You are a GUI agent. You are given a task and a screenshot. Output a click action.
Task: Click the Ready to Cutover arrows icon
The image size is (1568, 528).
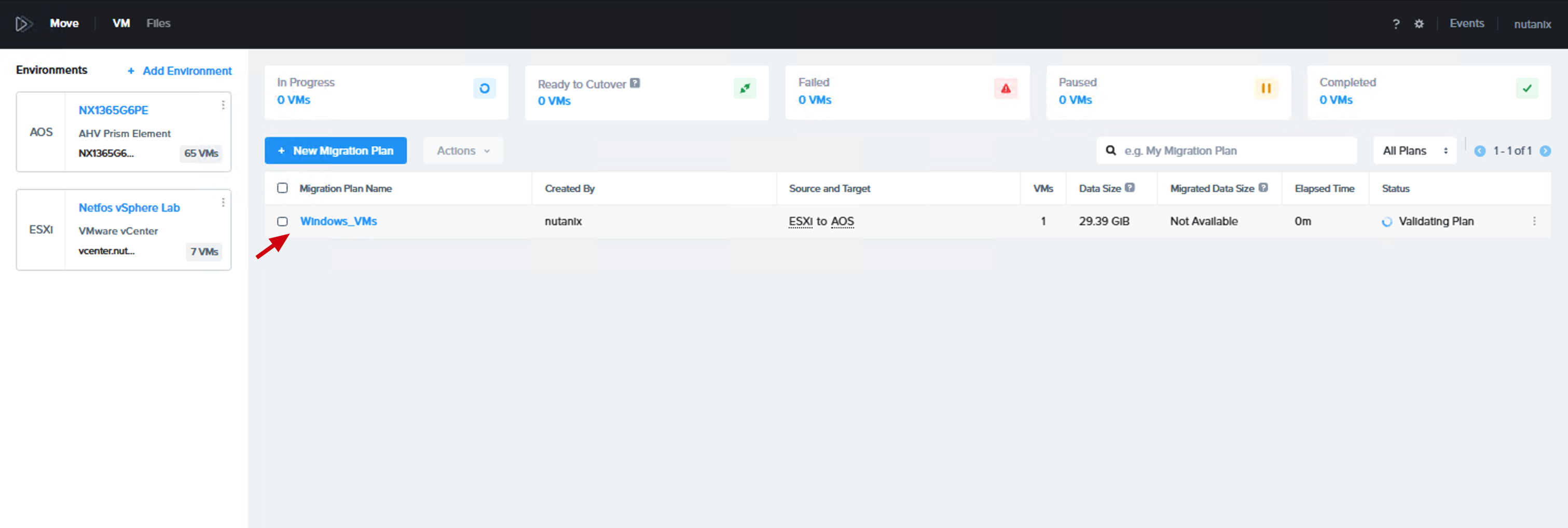tap(745, 89)
